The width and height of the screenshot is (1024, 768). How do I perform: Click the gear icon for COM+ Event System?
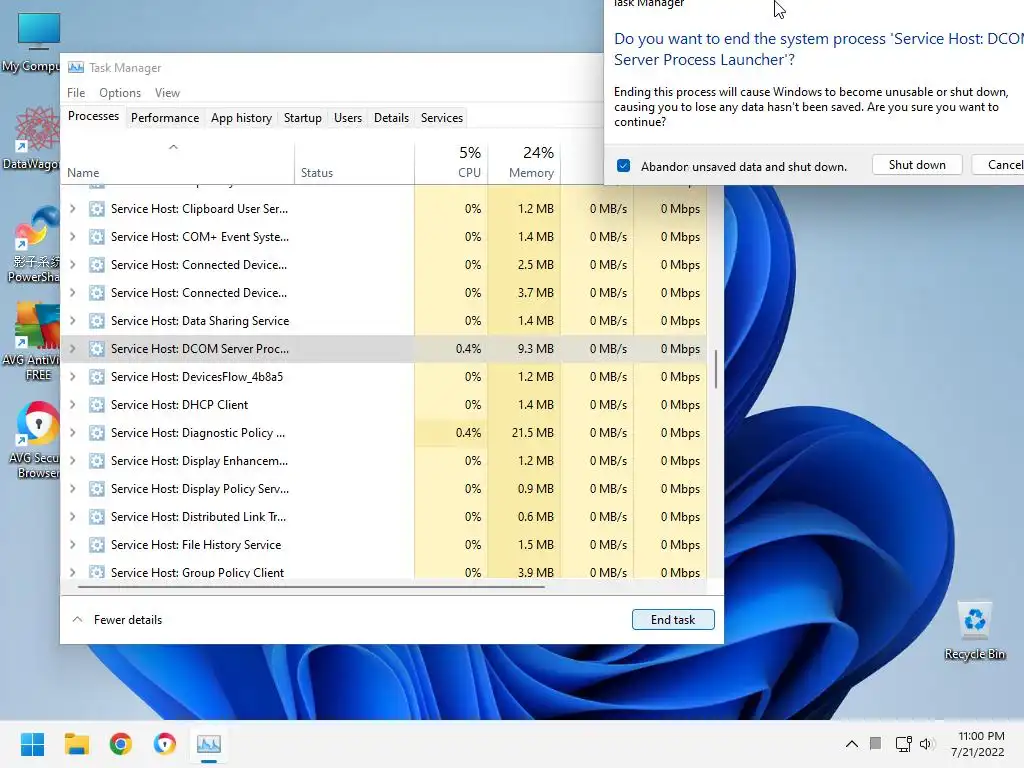point(97,237)
